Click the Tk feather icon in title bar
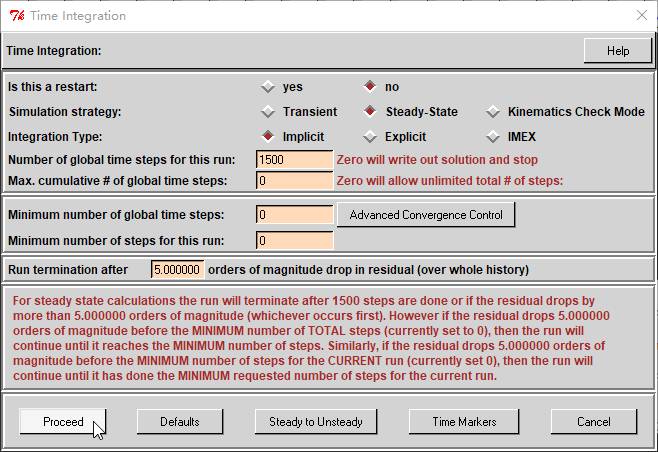The height and width of the screenshot is (452, 658). point(14,15)
